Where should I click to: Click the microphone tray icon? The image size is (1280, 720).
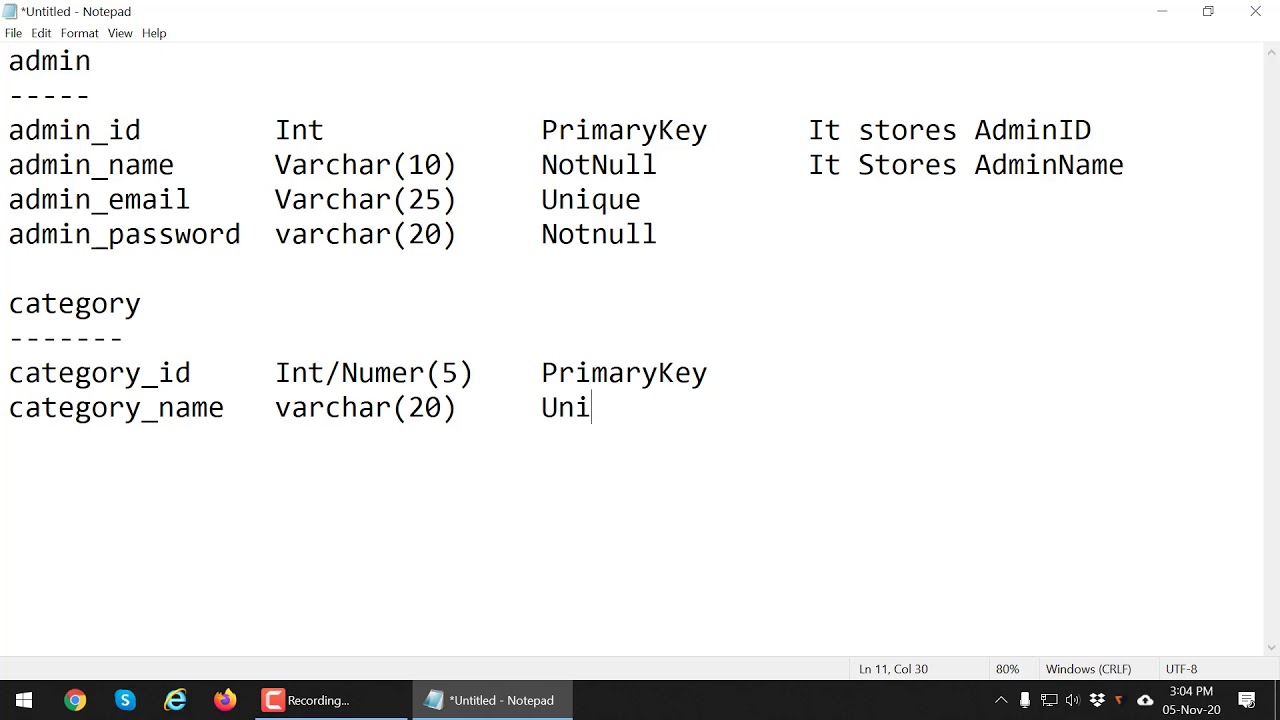click(1025, 700)
